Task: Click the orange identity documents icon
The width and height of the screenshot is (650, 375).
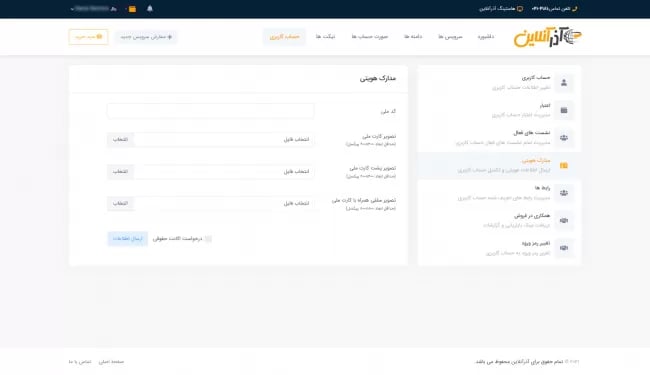Action: point(564,165)
